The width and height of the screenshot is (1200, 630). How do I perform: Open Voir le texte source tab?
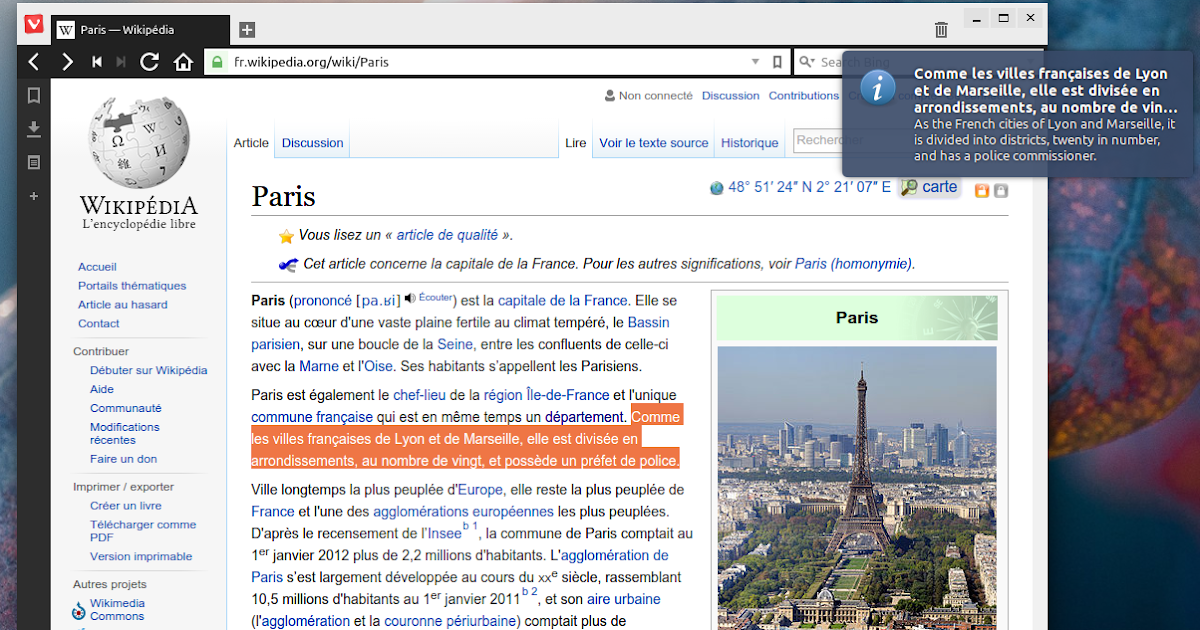[x=654, y=143]
